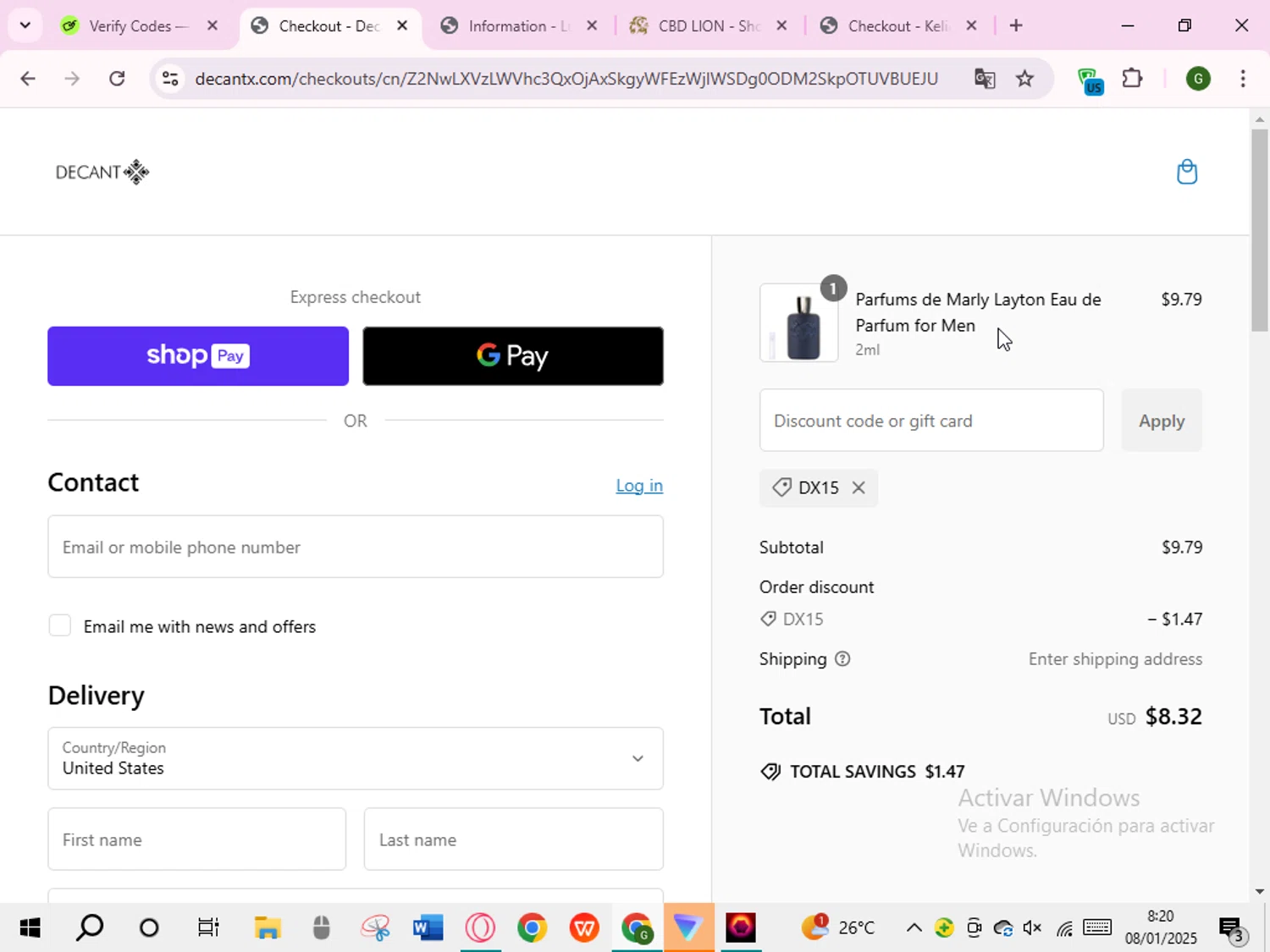
Task: Show hidden system tray icons
Action: 914,928
